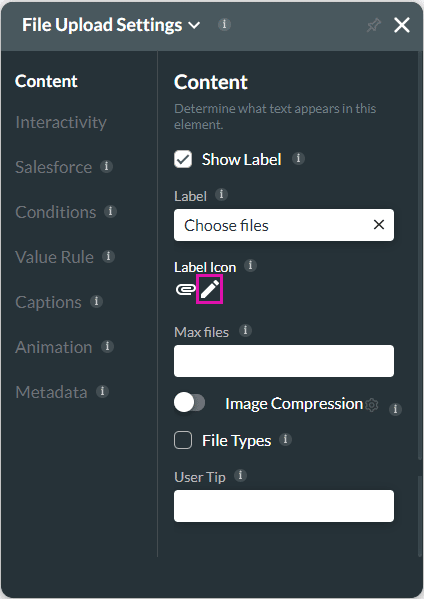Open the Interactivity tab
This screenshot has width=424, height=599.
tap(61, 122)
